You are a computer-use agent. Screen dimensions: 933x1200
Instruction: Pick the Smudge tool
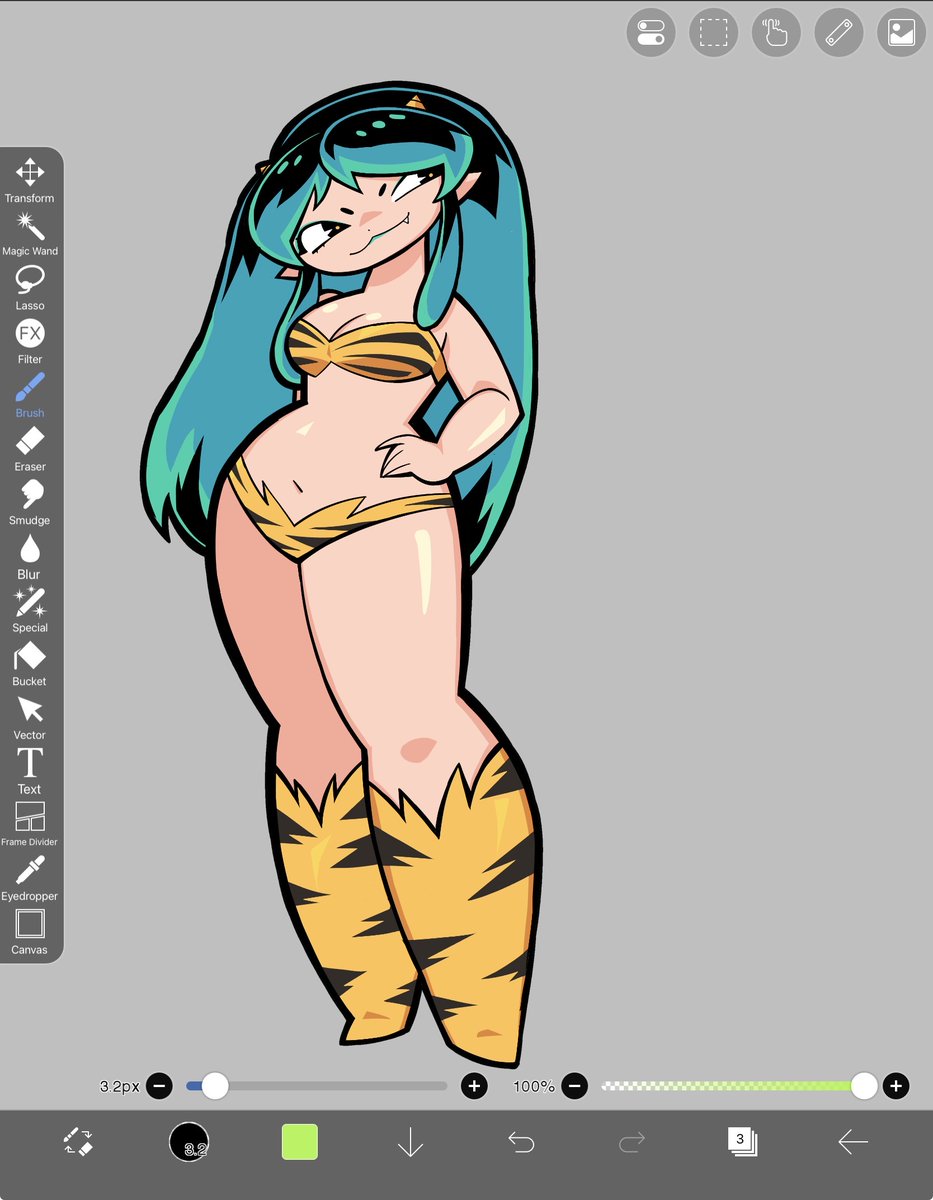click(x=30, y=503)
